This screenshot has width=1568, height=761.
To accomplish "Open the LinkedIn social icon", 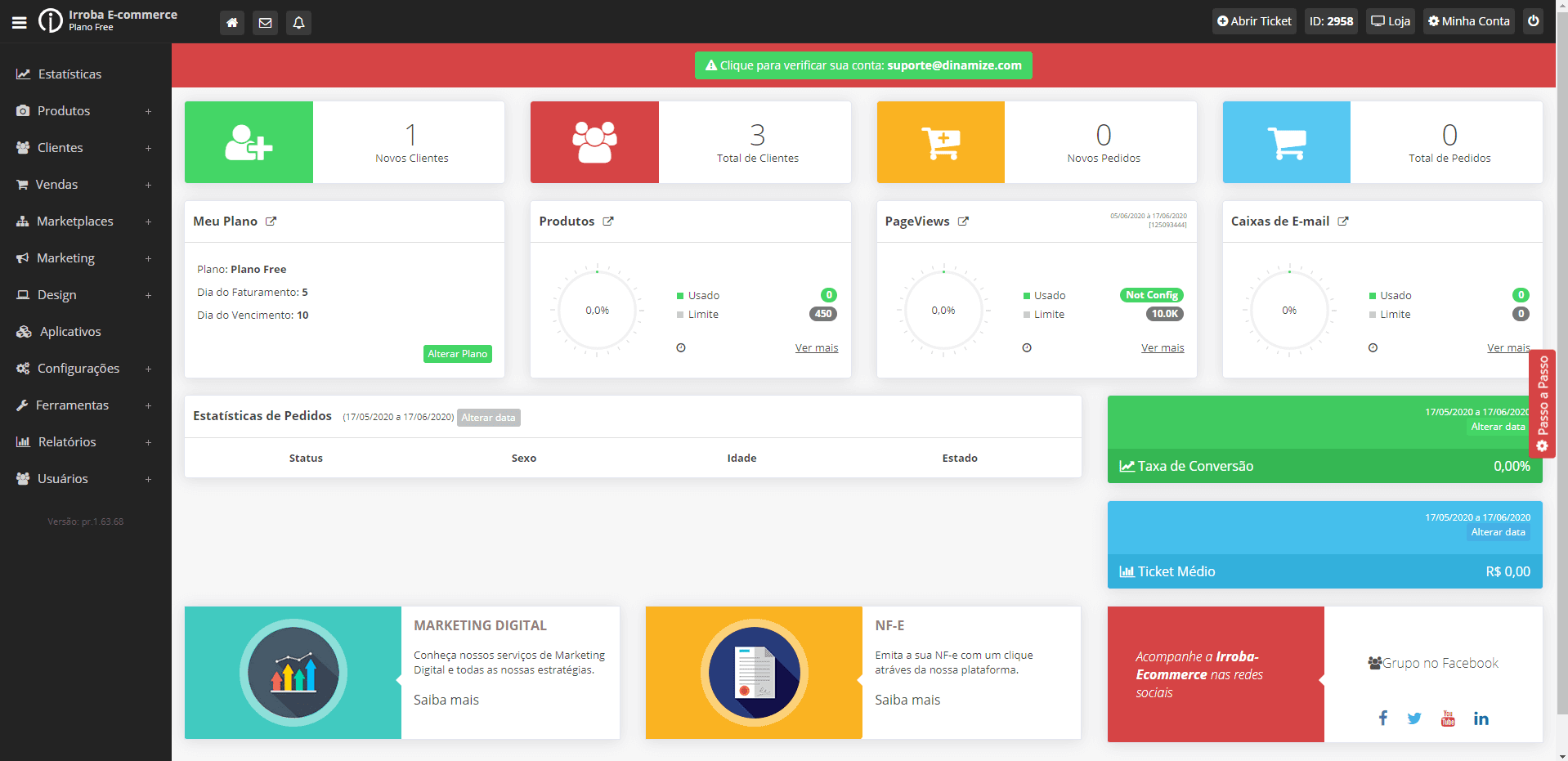I will click(1481, 718).
